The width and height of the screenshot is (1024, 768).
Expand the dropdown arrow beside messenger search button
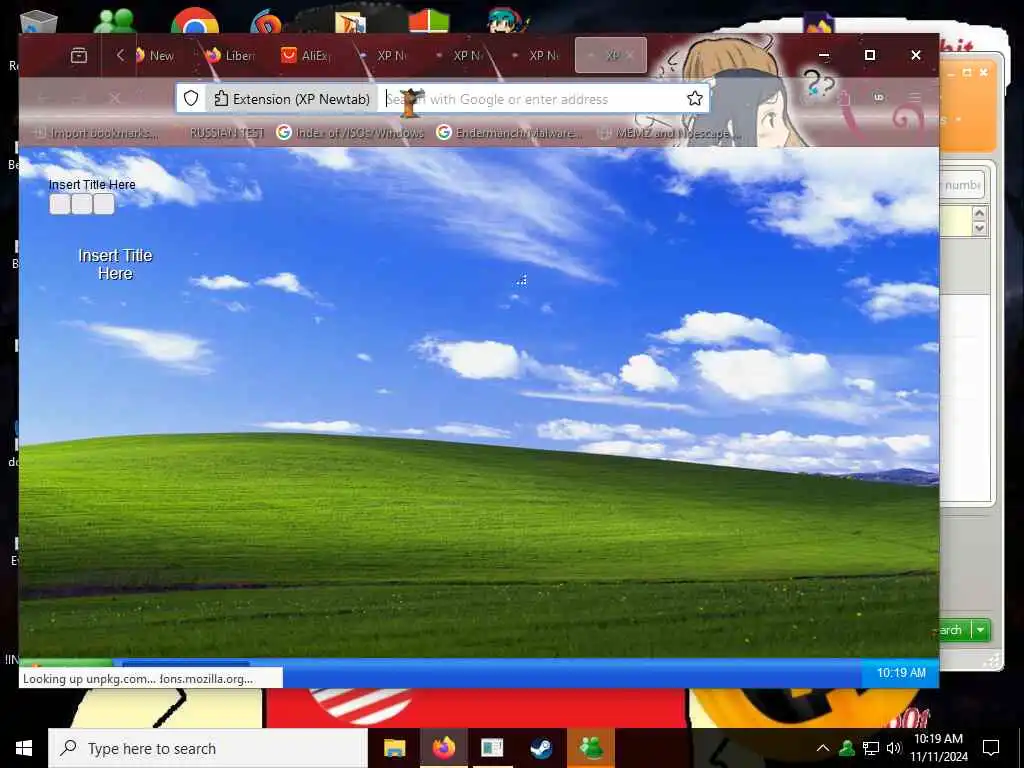tap(981, 630)
